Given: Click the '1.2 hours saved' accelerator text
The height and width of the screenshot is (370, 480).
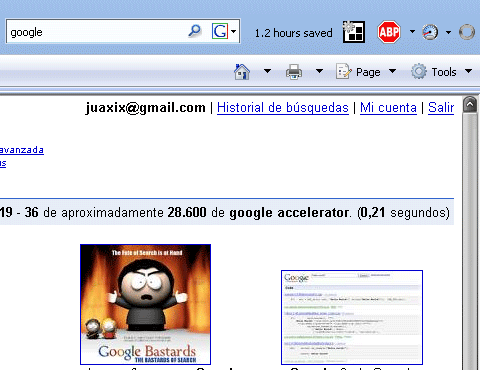Looking at the screenshot, I should [293, 33].
